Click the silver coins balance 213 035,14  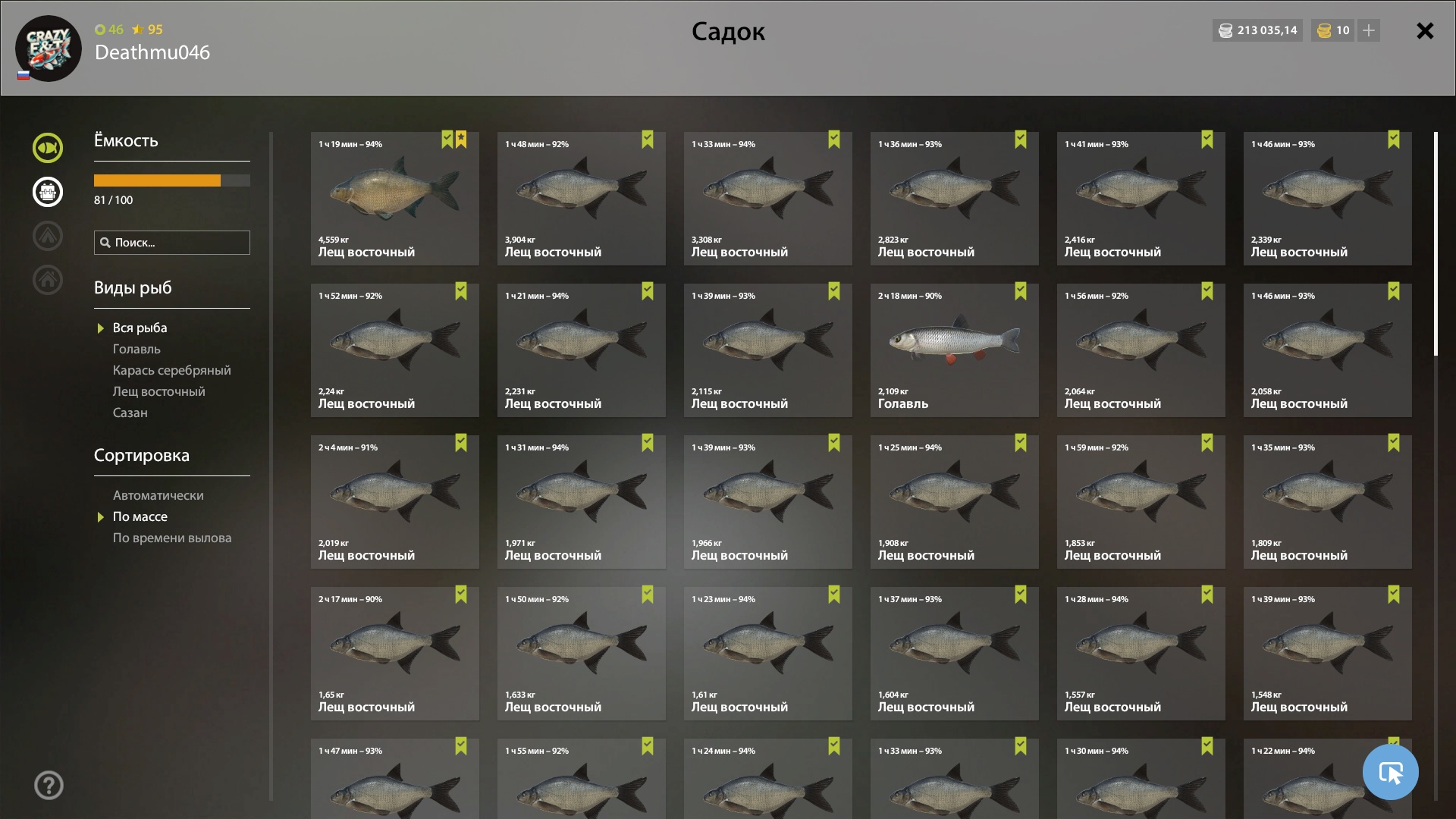point(1257,30)
